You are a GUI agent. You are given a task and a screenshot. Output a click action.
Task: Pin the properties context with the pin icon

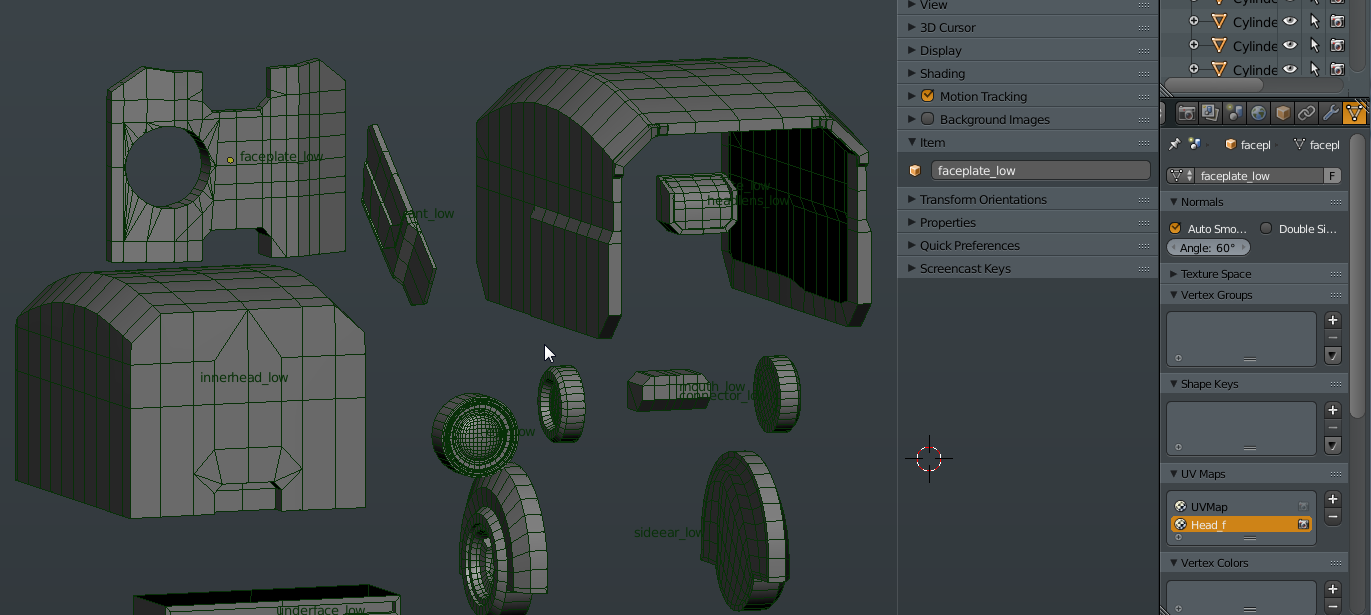pyautogui.click(x=1175, y=145)
